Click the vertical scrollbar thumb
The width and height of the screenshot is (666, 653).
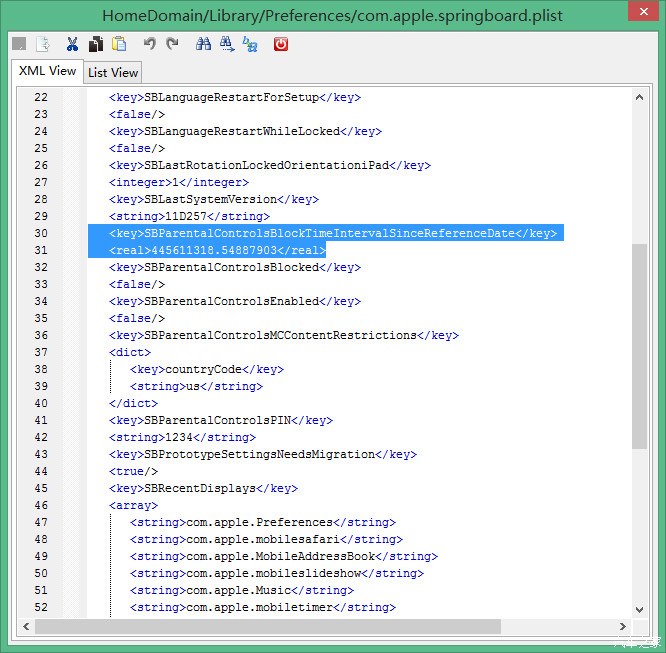click(x=640, y=345)
